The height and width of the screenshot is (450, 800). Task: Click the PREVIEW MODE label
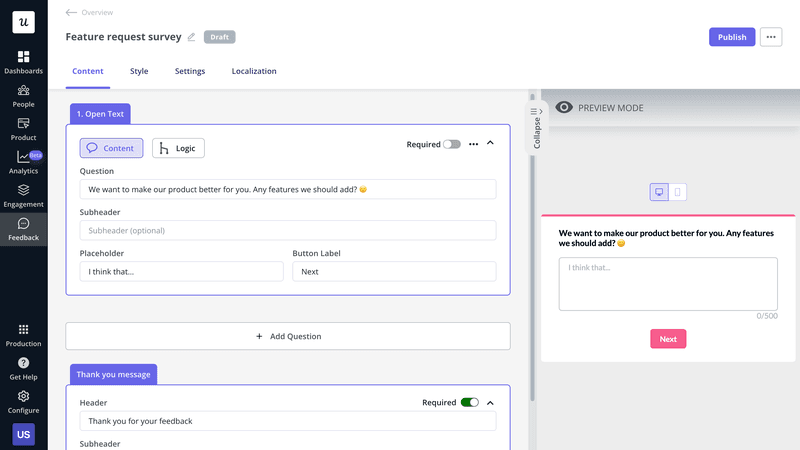coord(611,108)
